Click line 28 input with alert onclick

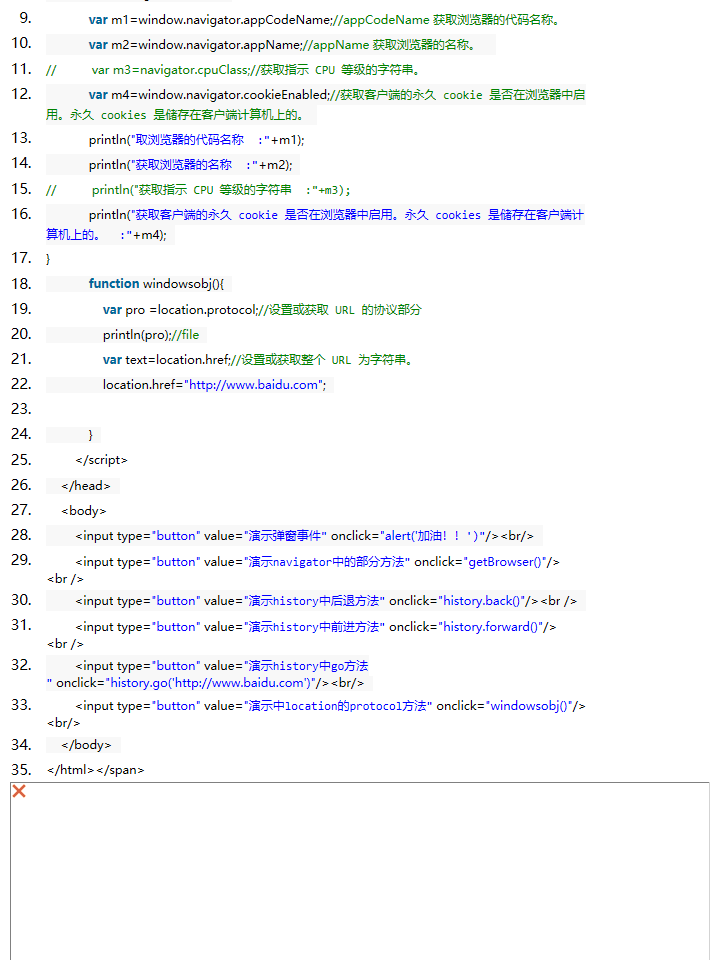304,536
